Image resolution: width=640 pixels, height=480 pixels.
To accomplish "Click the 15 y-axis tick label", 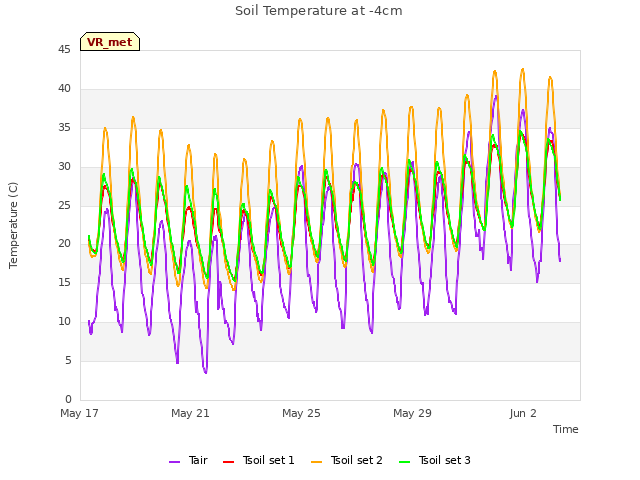I will point(64,282).
